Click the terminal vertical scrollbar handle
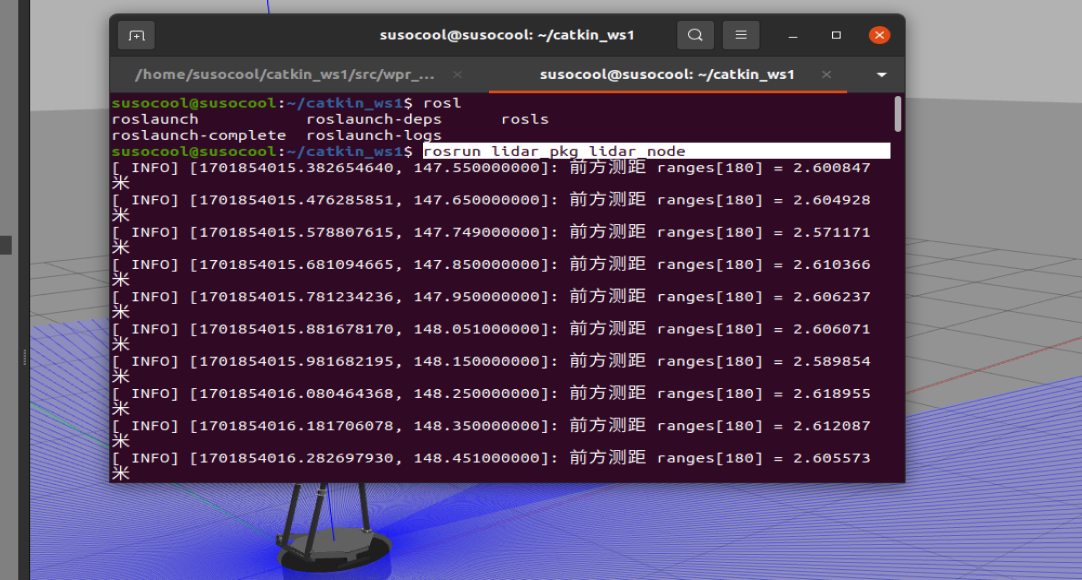Screen dimensions: 1082x580 click(897, 114)
